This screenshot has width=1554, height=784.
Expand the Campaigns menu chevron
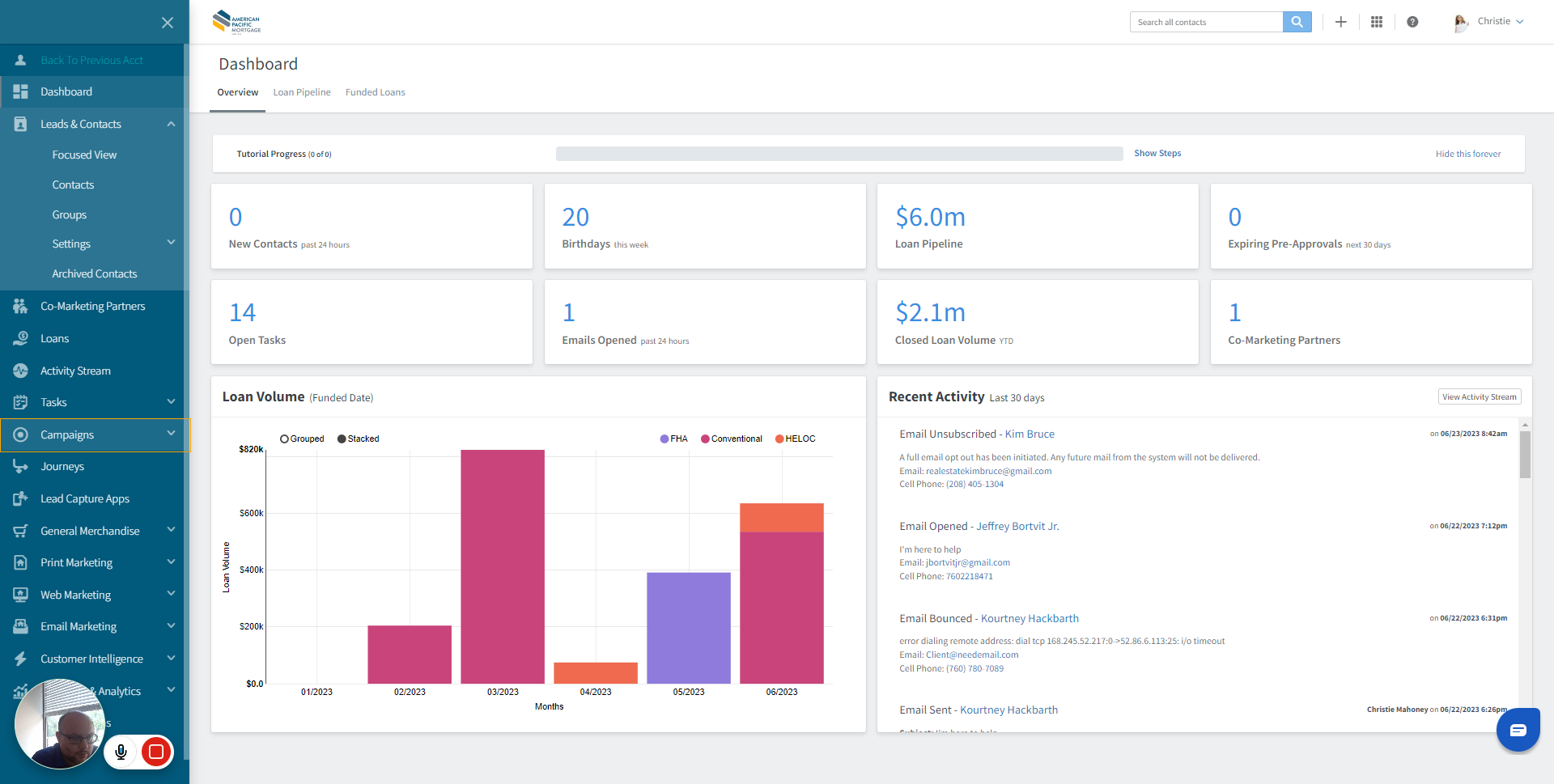tap(171, 434)
